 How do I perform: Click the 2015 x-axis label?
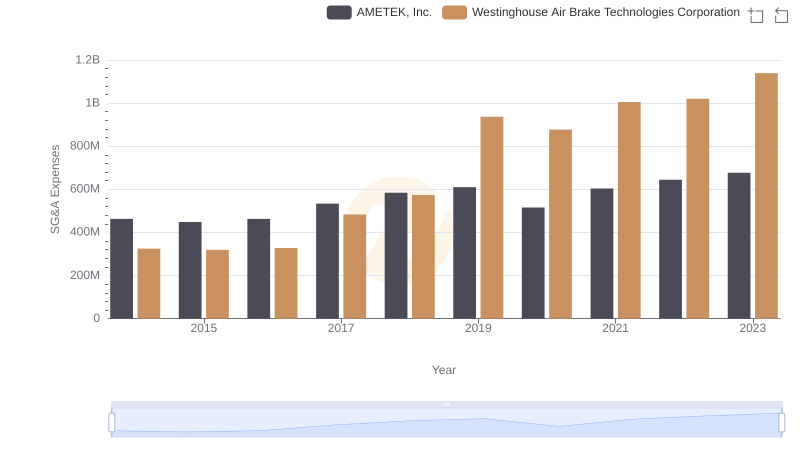204,328
